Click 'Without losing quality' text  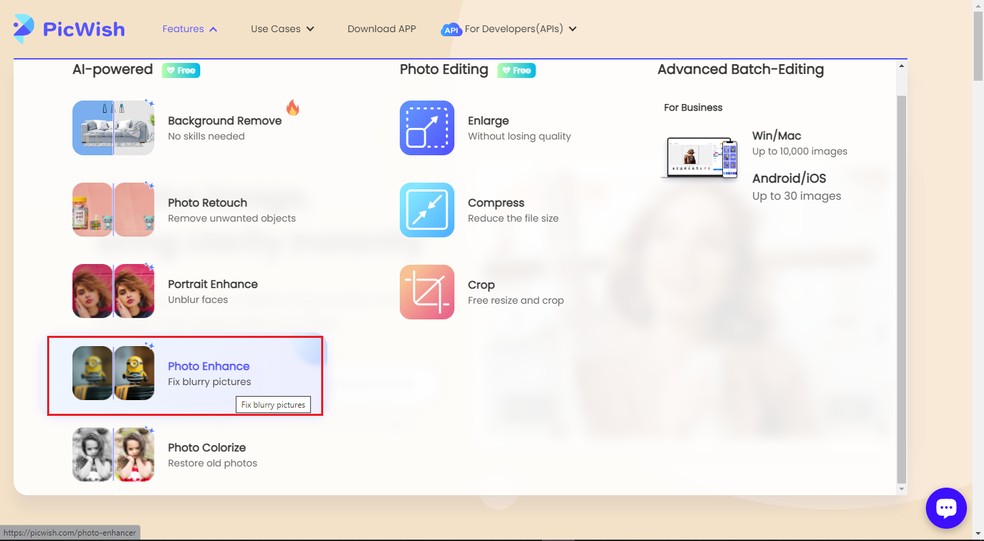tap(519, 136)
